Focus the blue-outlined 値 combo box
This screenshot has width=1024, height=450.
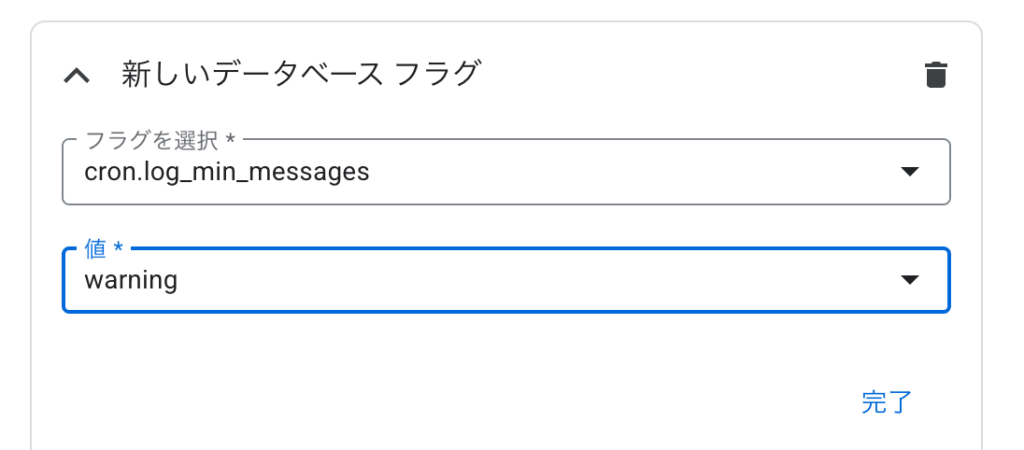point(506,280)
